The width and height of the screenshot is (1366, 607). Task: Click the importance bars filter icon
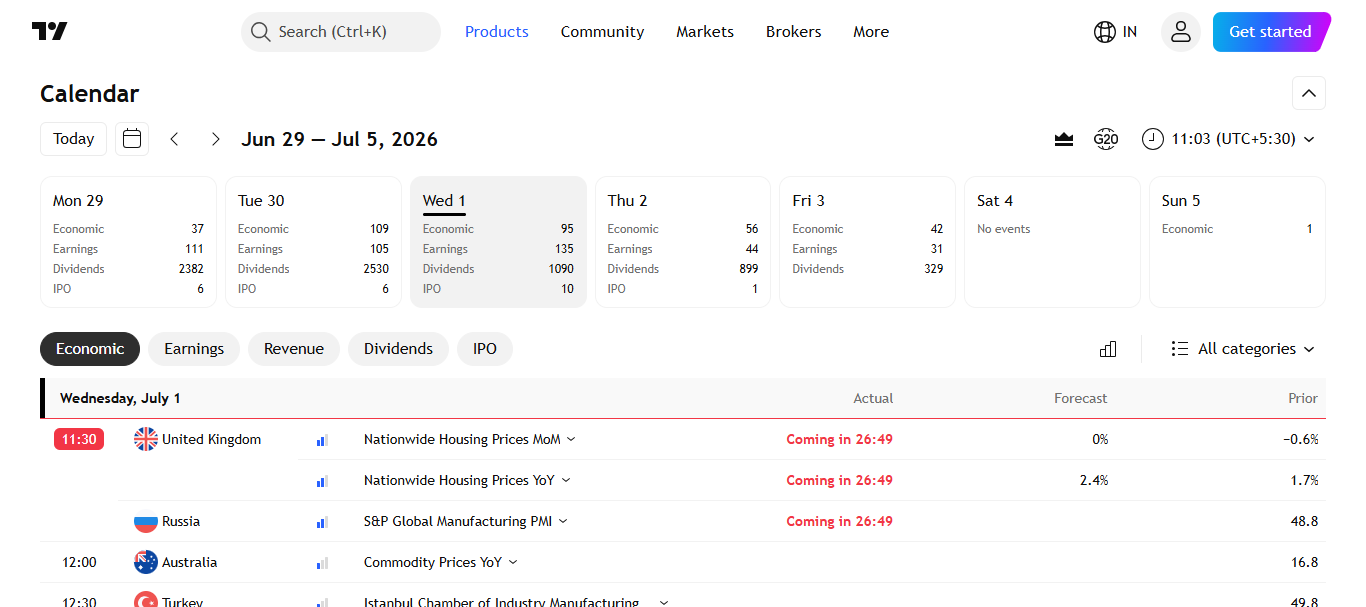click(1108, 349)
